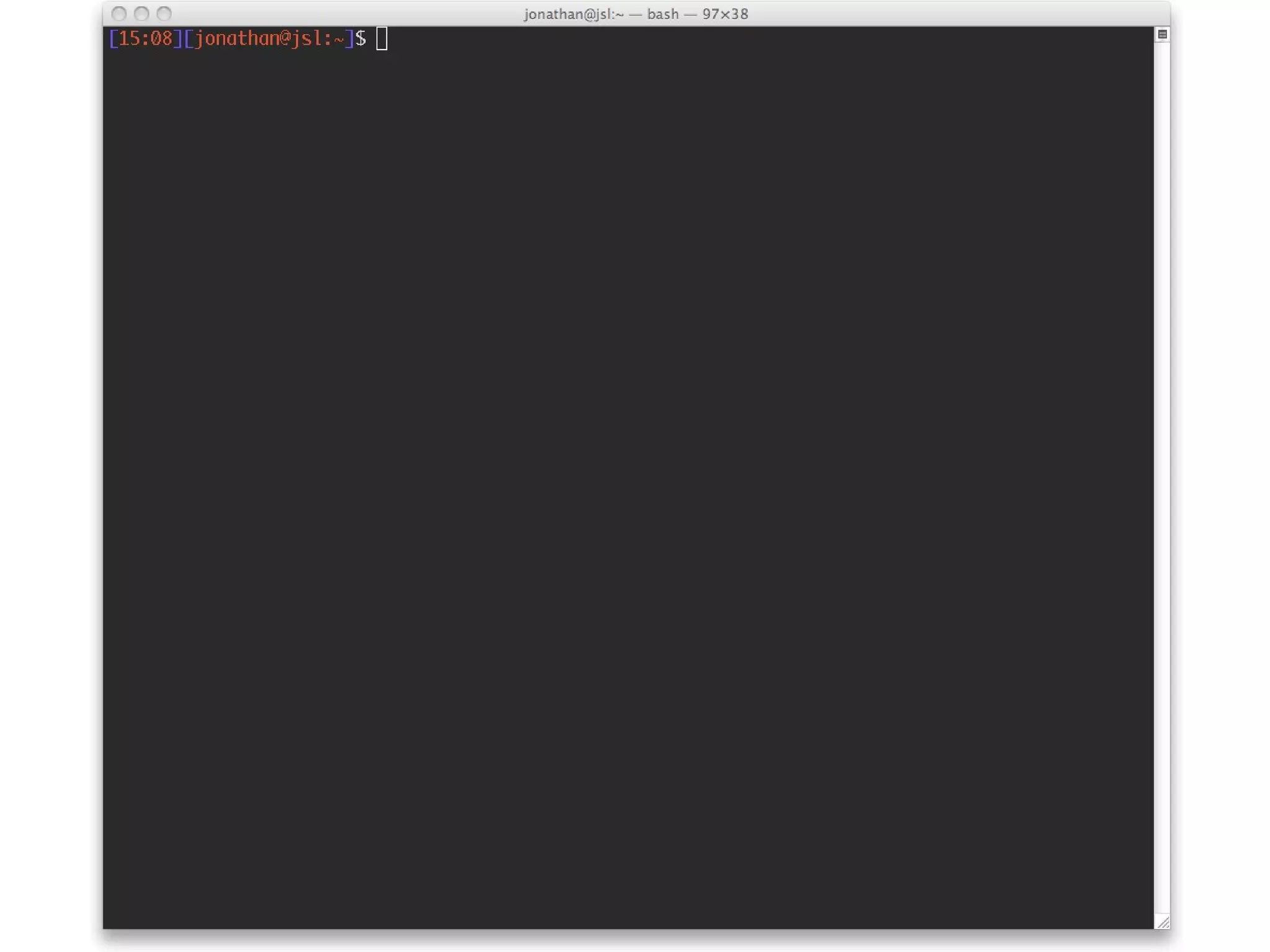Click the 97×38 size text in the title

[725, 14]
